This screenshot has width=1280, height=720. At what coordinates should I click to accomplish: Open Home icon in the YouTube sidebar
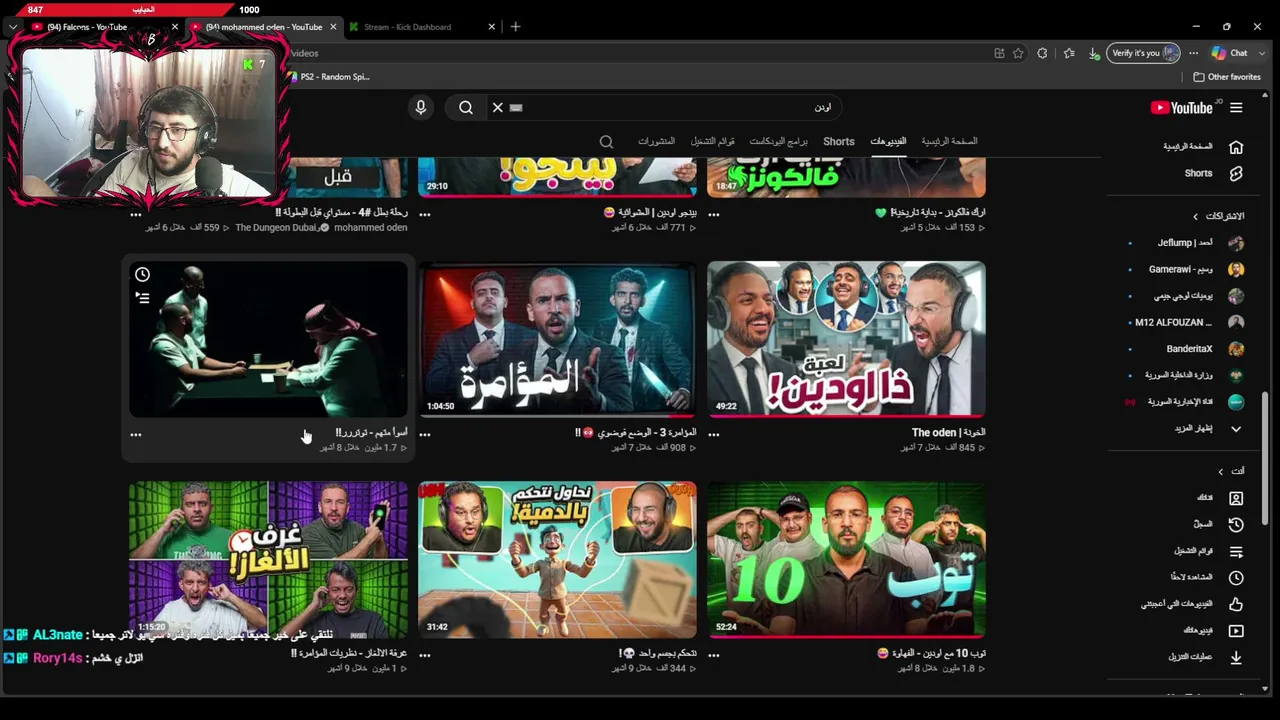click(x=1236, y=147)
